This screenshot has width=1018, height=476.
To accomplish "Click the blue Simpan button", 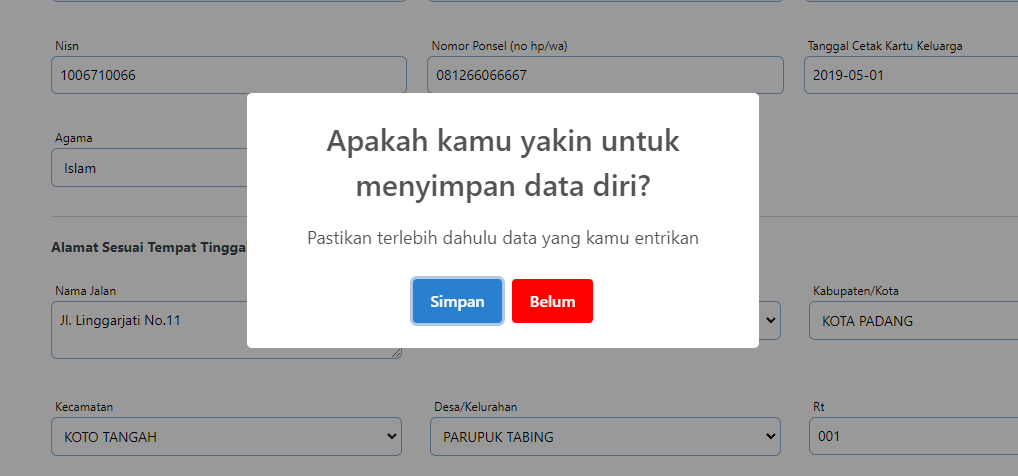I will click(x=457, y=301).
